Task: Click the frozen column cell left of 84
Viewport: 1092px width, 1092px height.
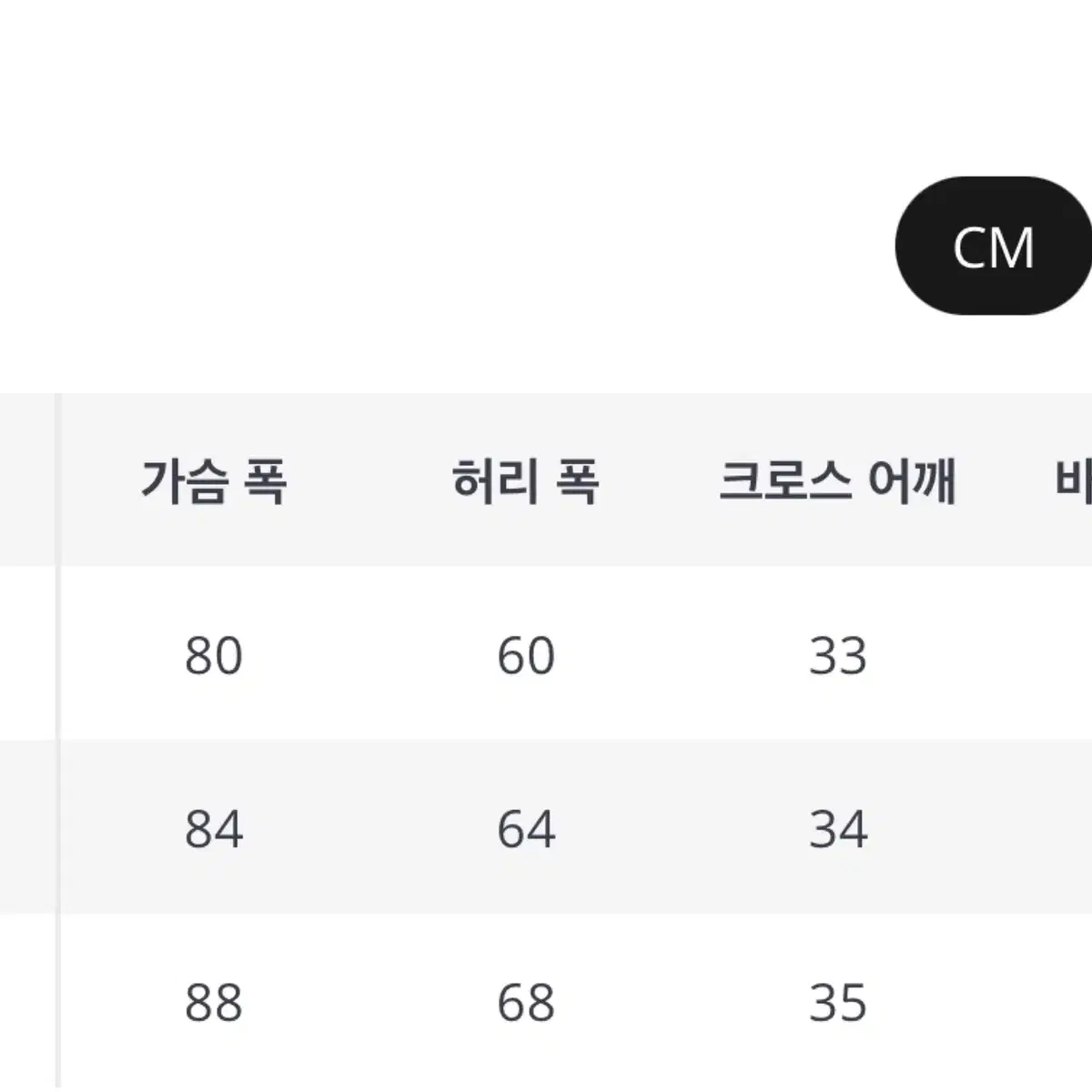Action: pyautogui.click(x=27, y=827)
